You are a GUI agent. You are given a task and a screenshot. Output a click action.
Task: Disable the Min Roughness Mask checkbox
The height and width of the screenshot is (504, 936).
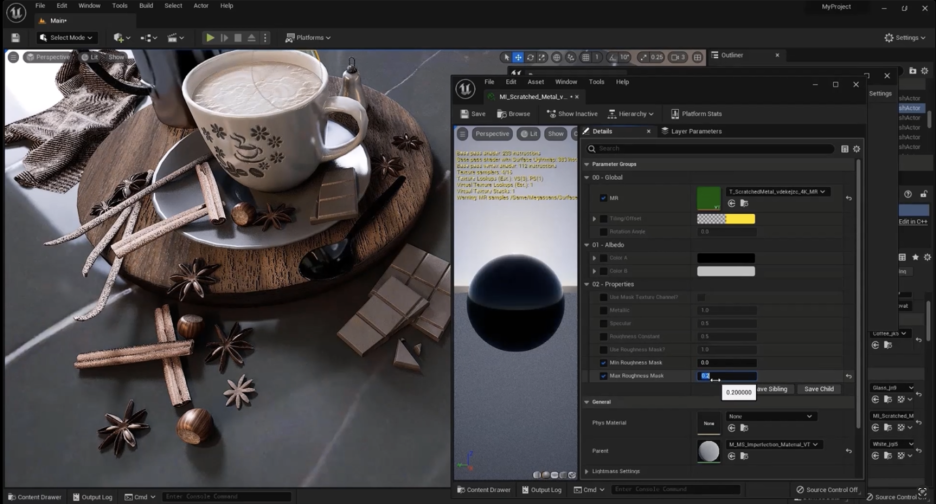point(603,362)
